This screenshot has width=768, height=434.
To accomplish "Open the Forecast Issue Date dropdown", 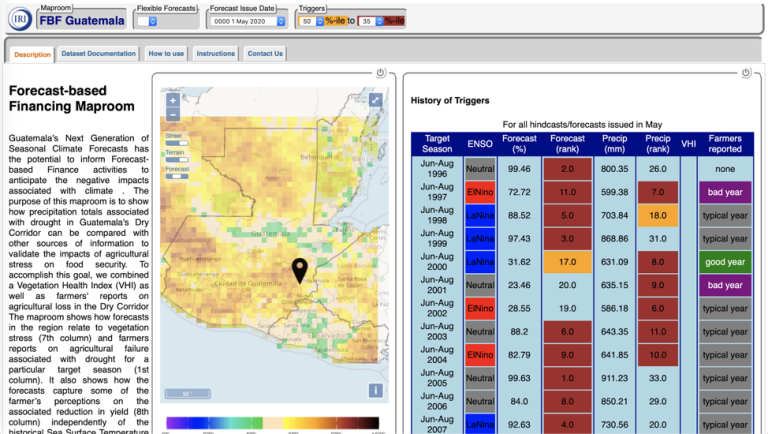I will [x=248, y=20].
